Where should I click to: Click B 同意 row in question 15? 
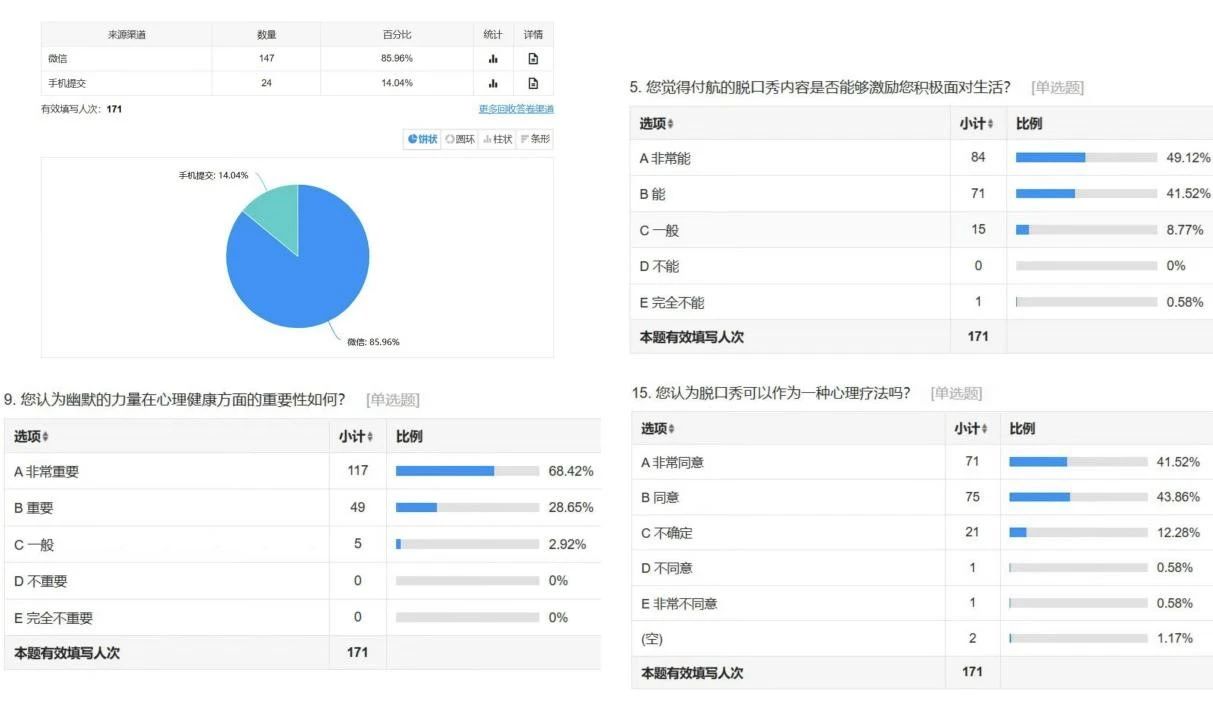pyautogui.click(x=921, y=497)
